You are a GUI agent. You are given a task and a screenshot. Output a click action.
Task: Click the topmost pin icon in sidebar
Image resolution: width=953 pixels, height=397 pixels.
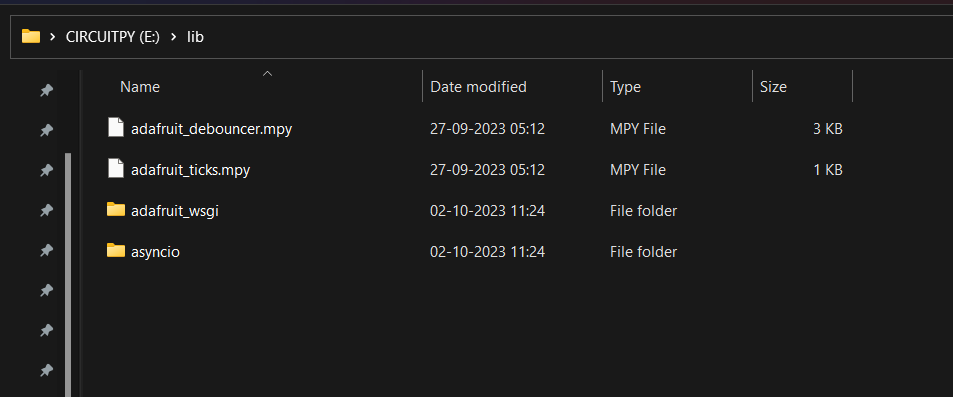point(46,91)
